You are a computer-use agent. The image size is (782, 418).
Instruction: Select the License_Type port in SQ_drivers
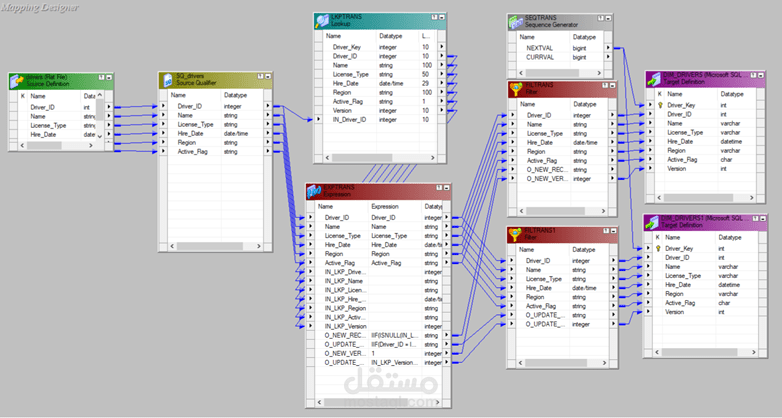196,124
